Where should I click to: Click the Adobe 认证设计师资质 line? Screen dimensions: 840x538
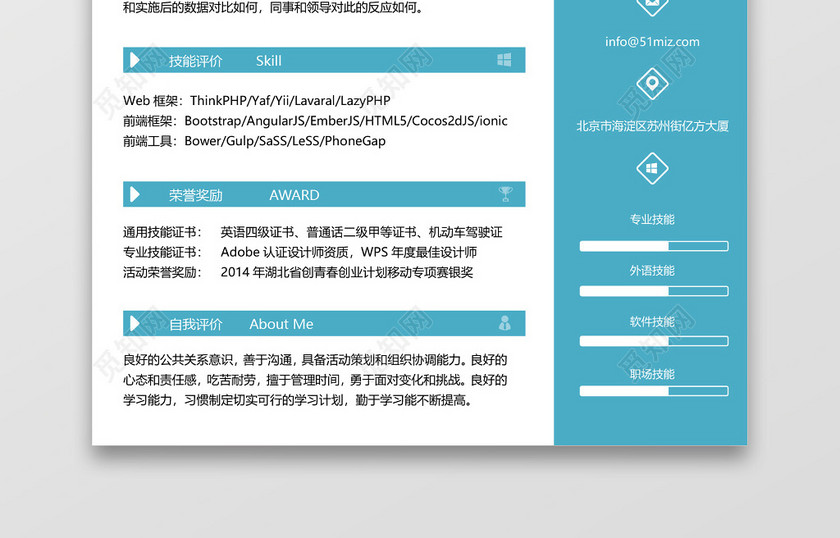click(x=349, y=252)
